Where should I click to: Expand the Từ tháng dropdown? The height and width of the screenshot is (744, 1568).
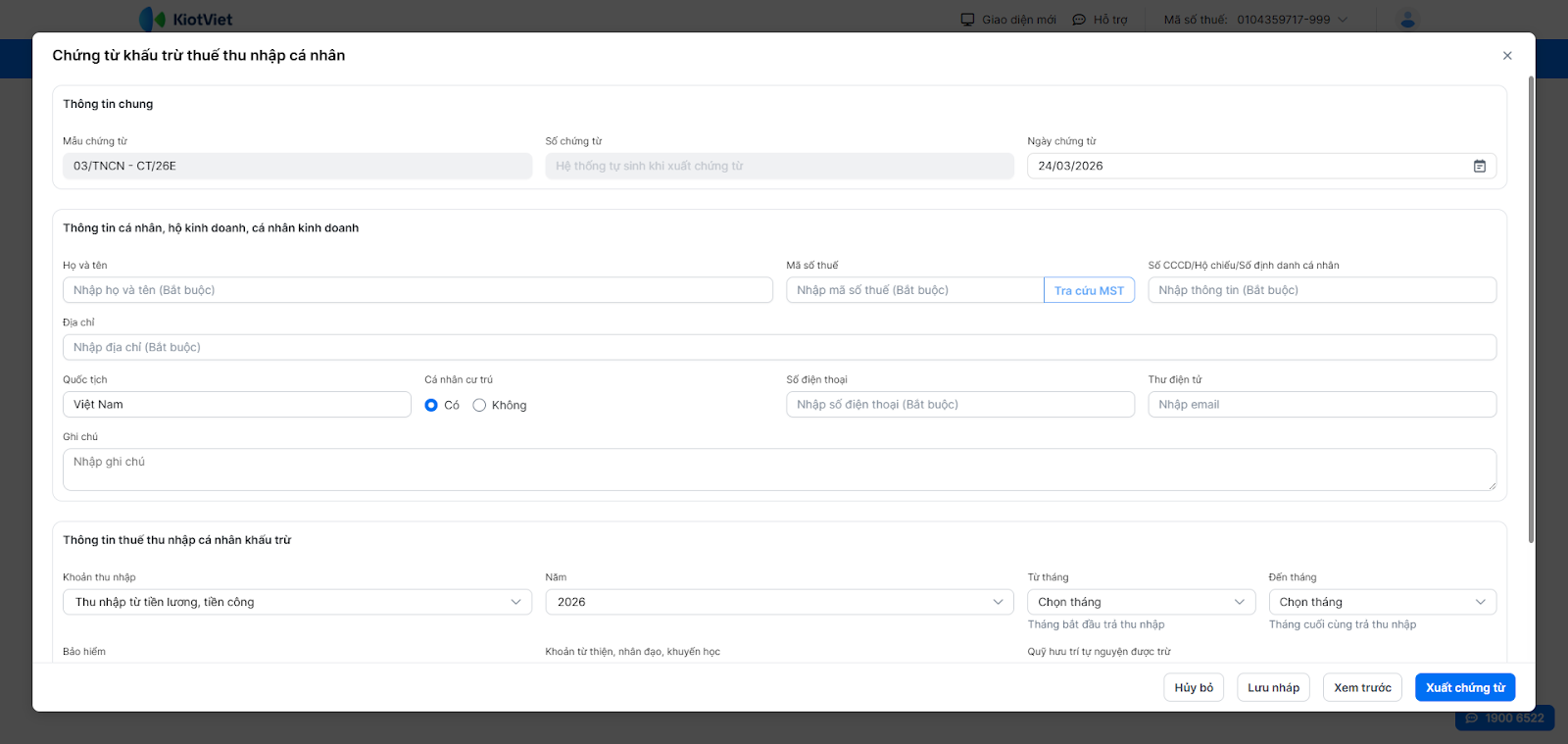click(1239, 602)
